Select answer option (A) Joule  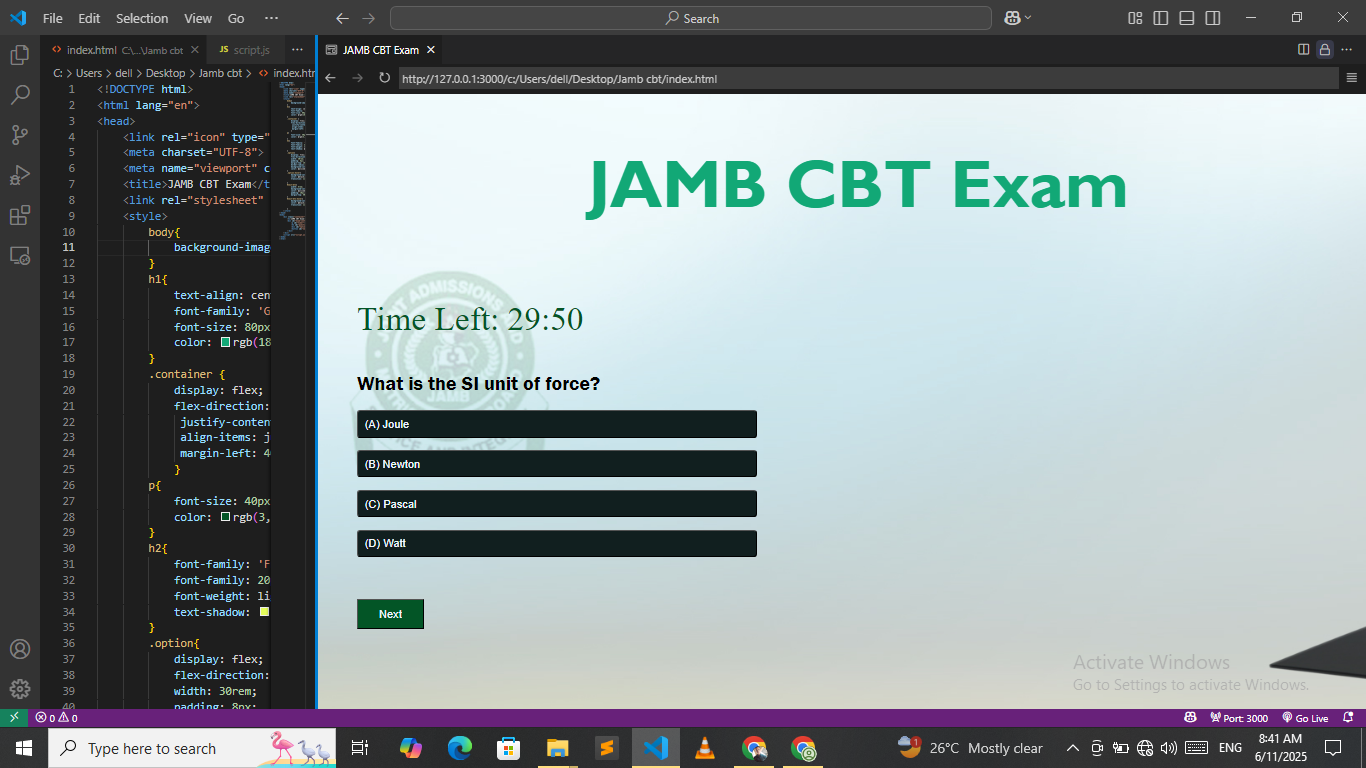(557, 424)
